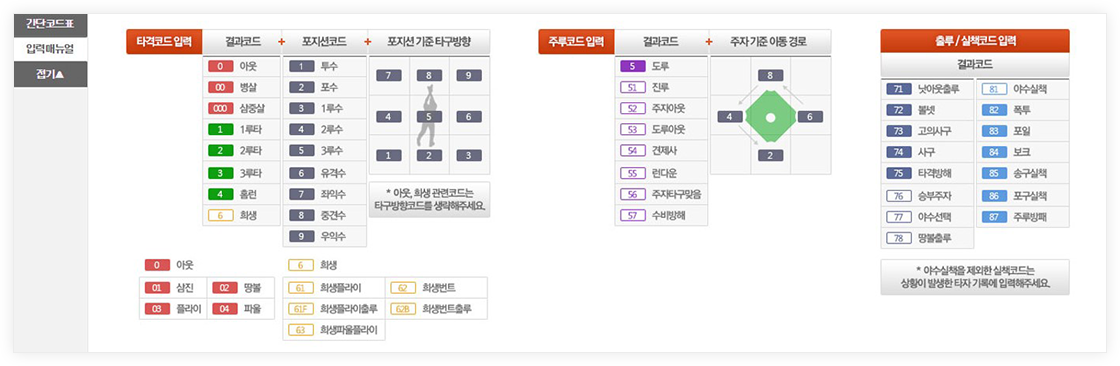This screenshot has height=366, width=1120.
Task: Click the batter silhouette in the direction grid
Action: [x=429, y=116]
